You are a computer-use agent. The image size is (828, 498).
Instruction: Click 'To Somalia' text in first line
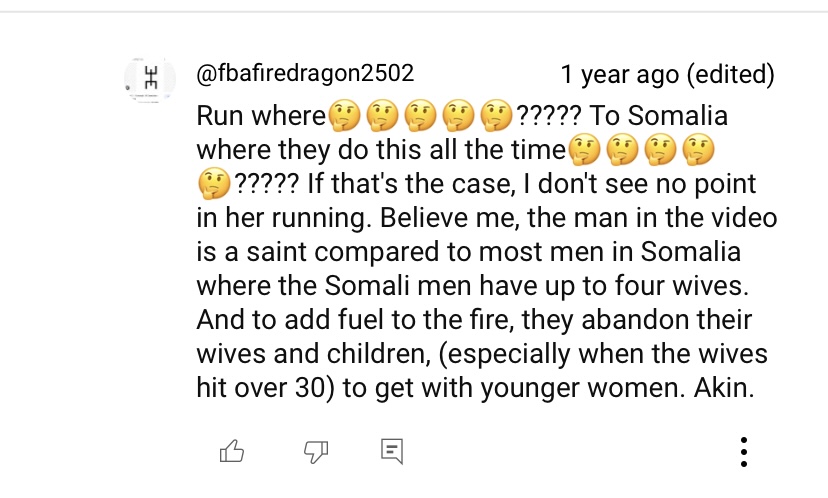[658, 116]
